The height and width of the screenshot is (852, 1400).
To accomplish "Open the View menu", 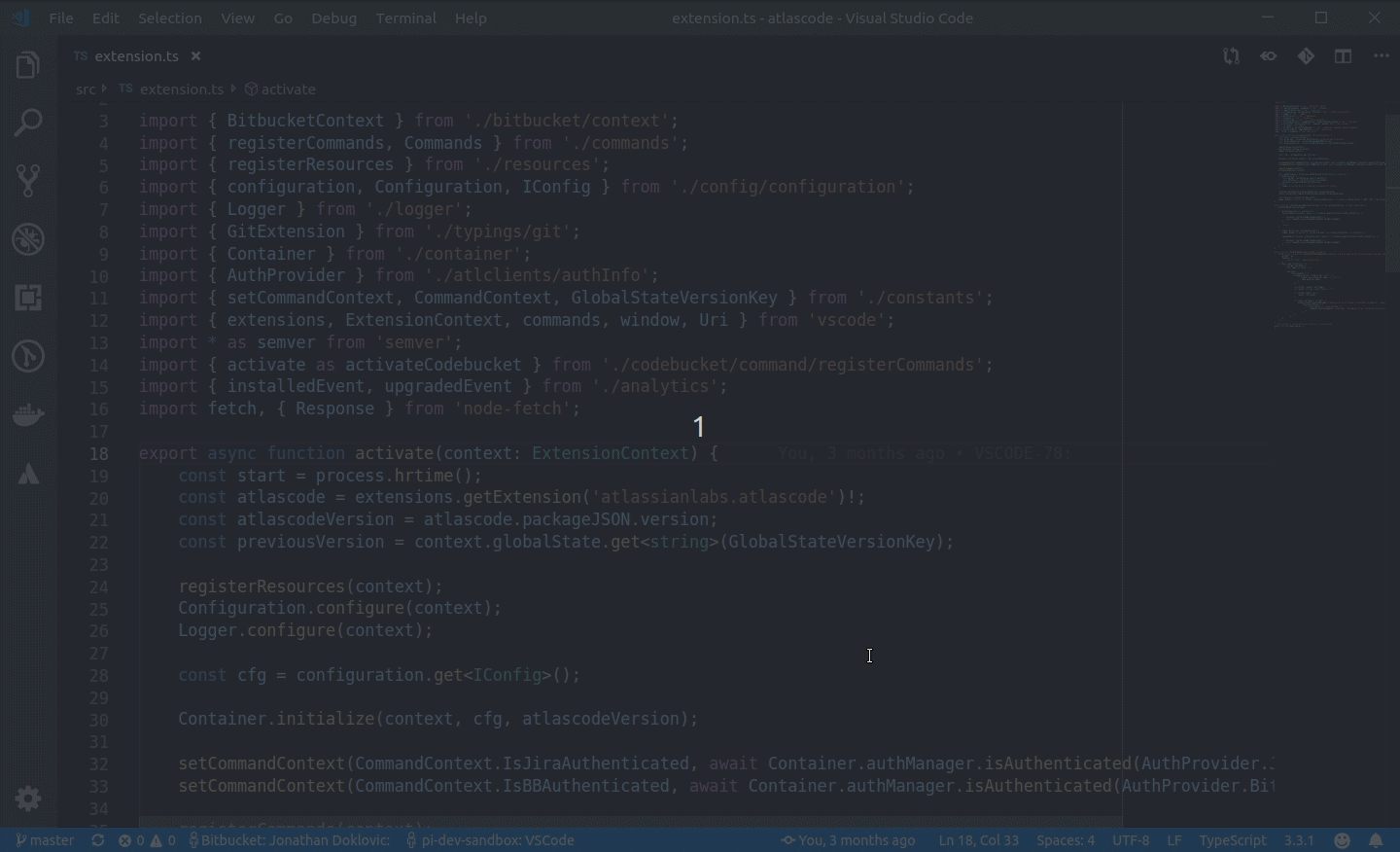I will pos(237,18).
